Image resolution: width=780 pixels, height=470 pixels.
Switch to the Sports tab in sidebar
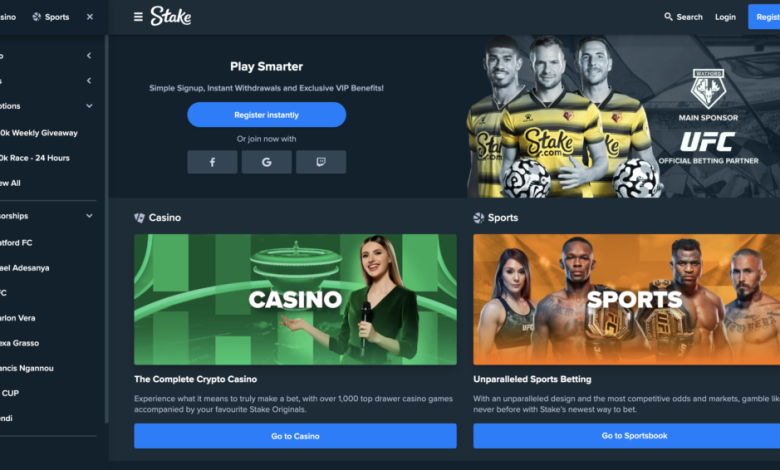[51, 17]
